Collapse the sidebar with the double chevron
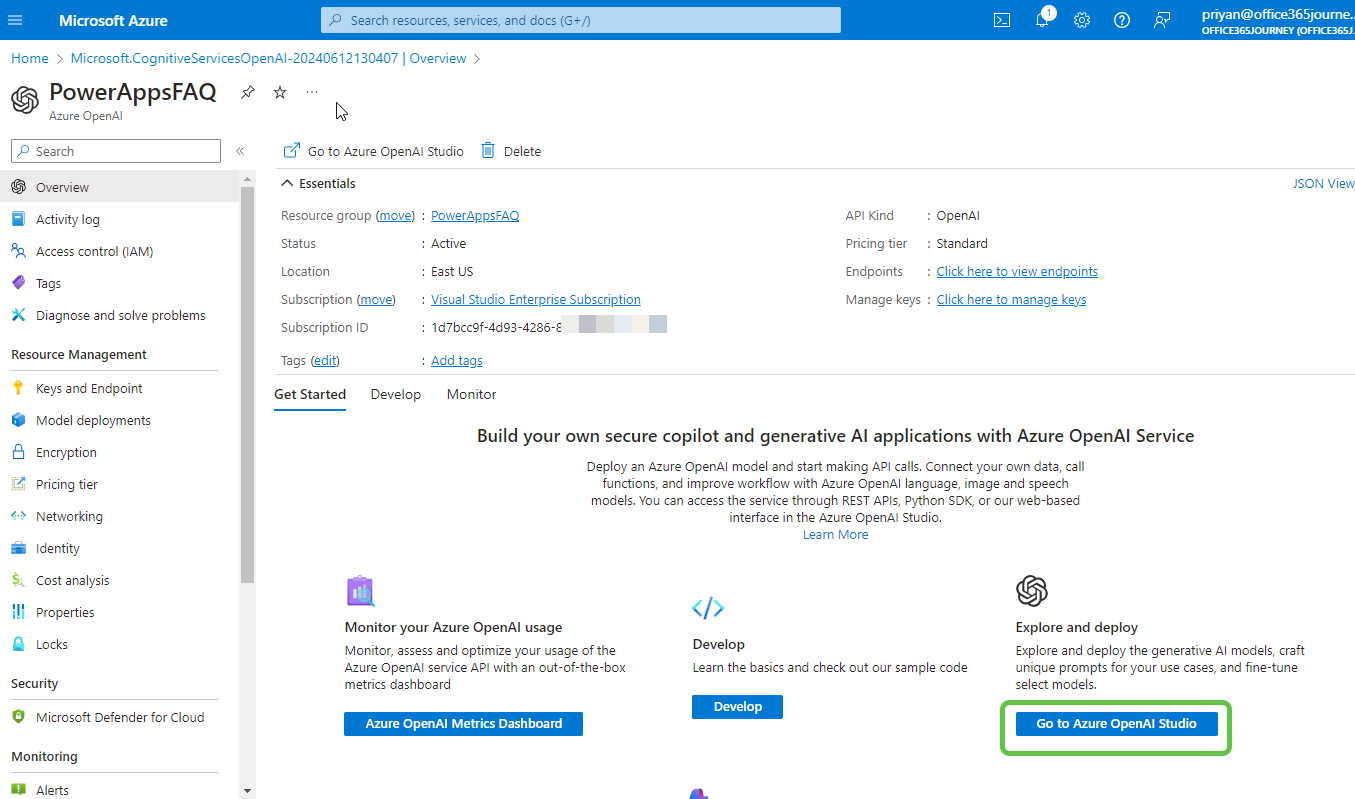 240,151
